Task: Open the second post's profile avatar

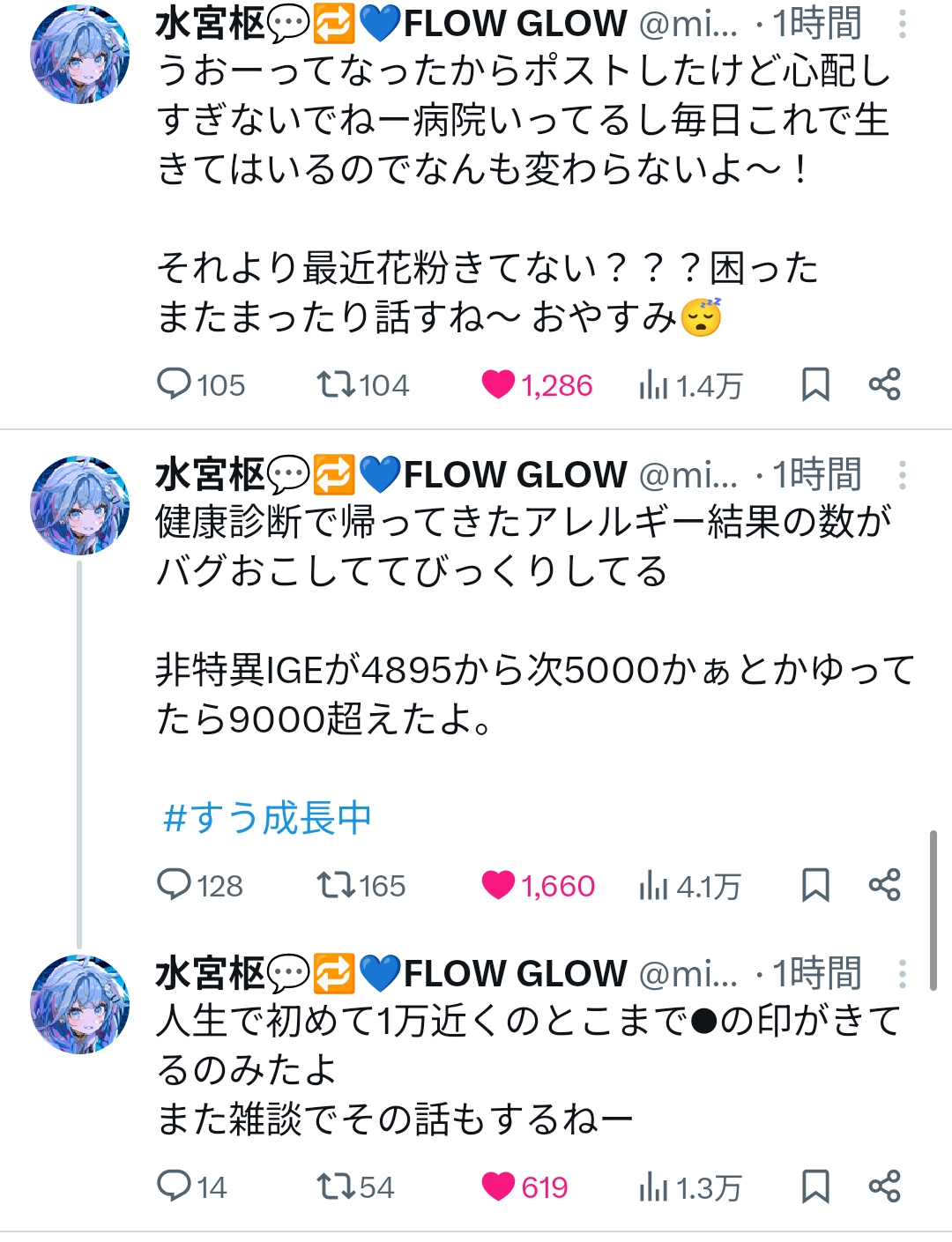Action: (80, 505)
